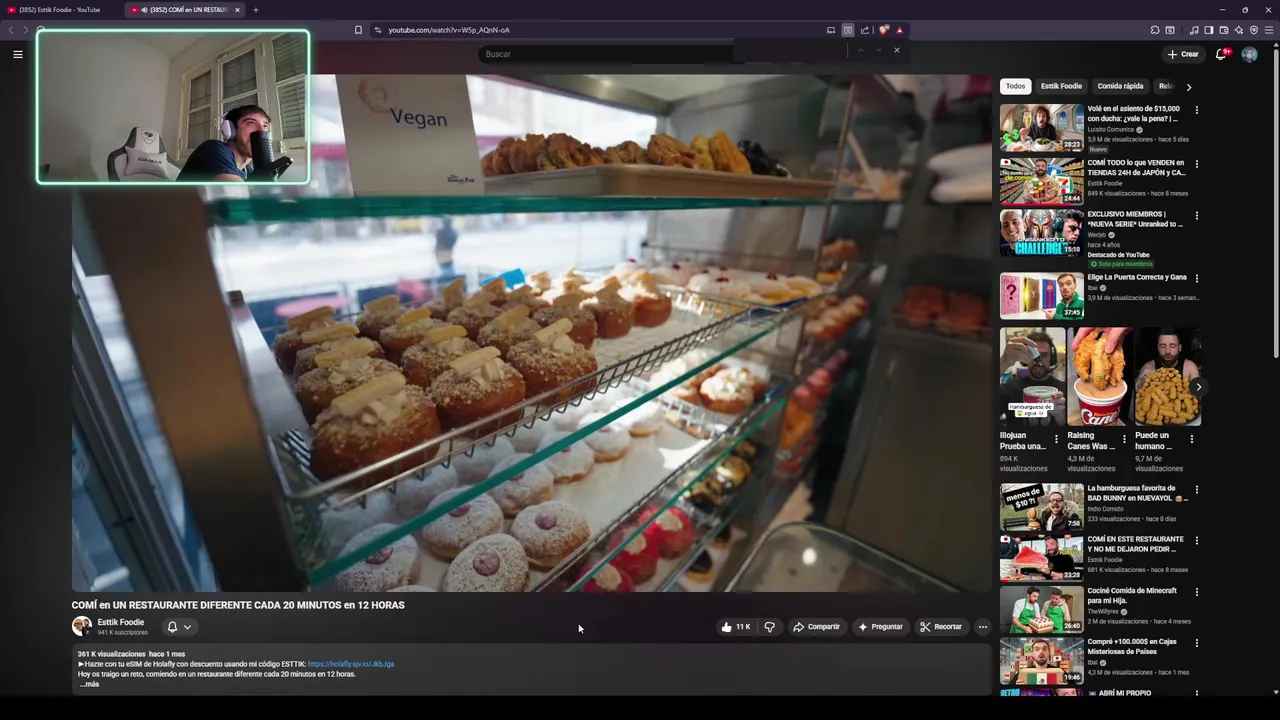
Task: Like the video showing 11 K
Action: pyautogui.click(x=735, y=627)
